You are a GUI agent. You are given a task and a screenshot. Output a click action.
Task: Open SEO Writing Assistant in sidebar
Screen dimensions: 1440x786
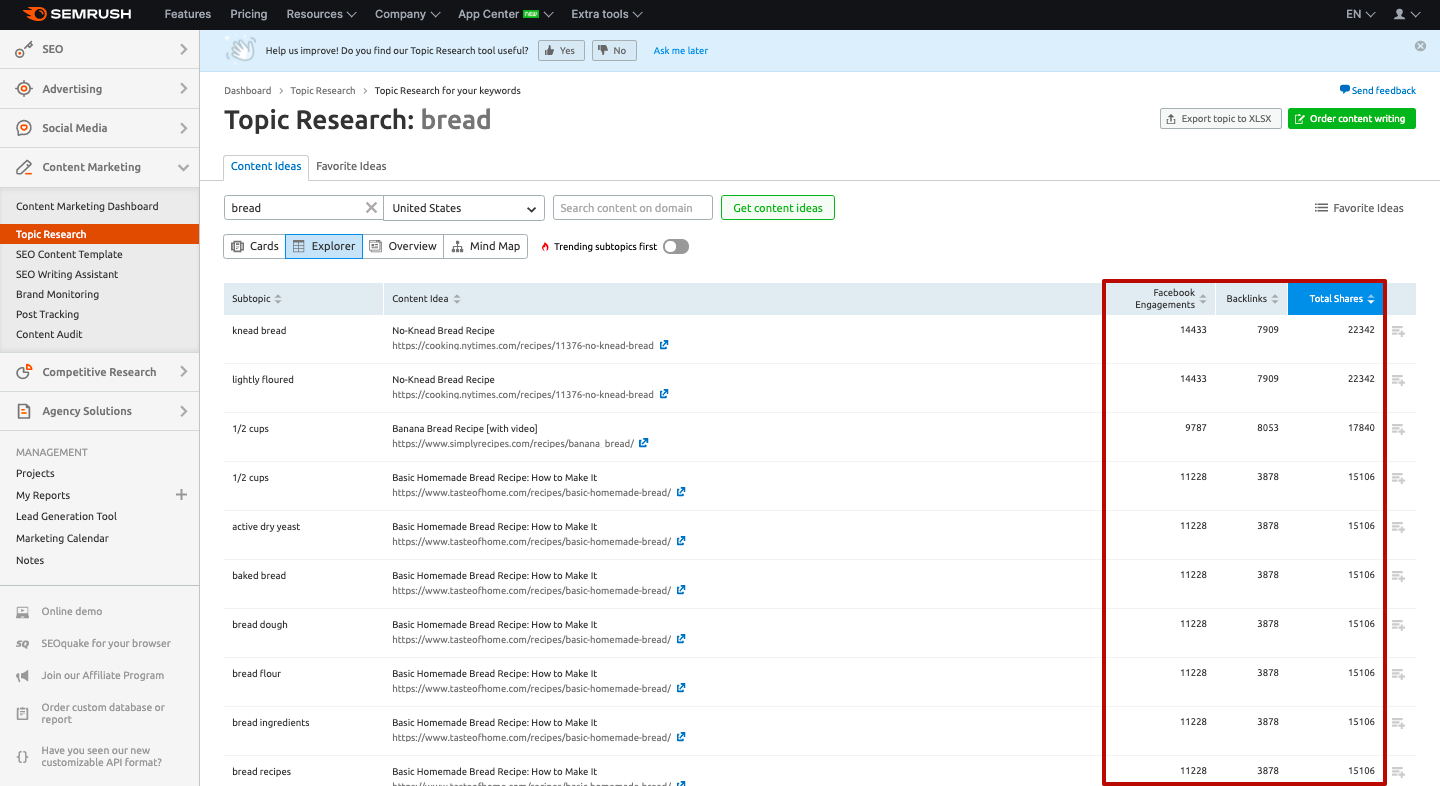(67, 274)
